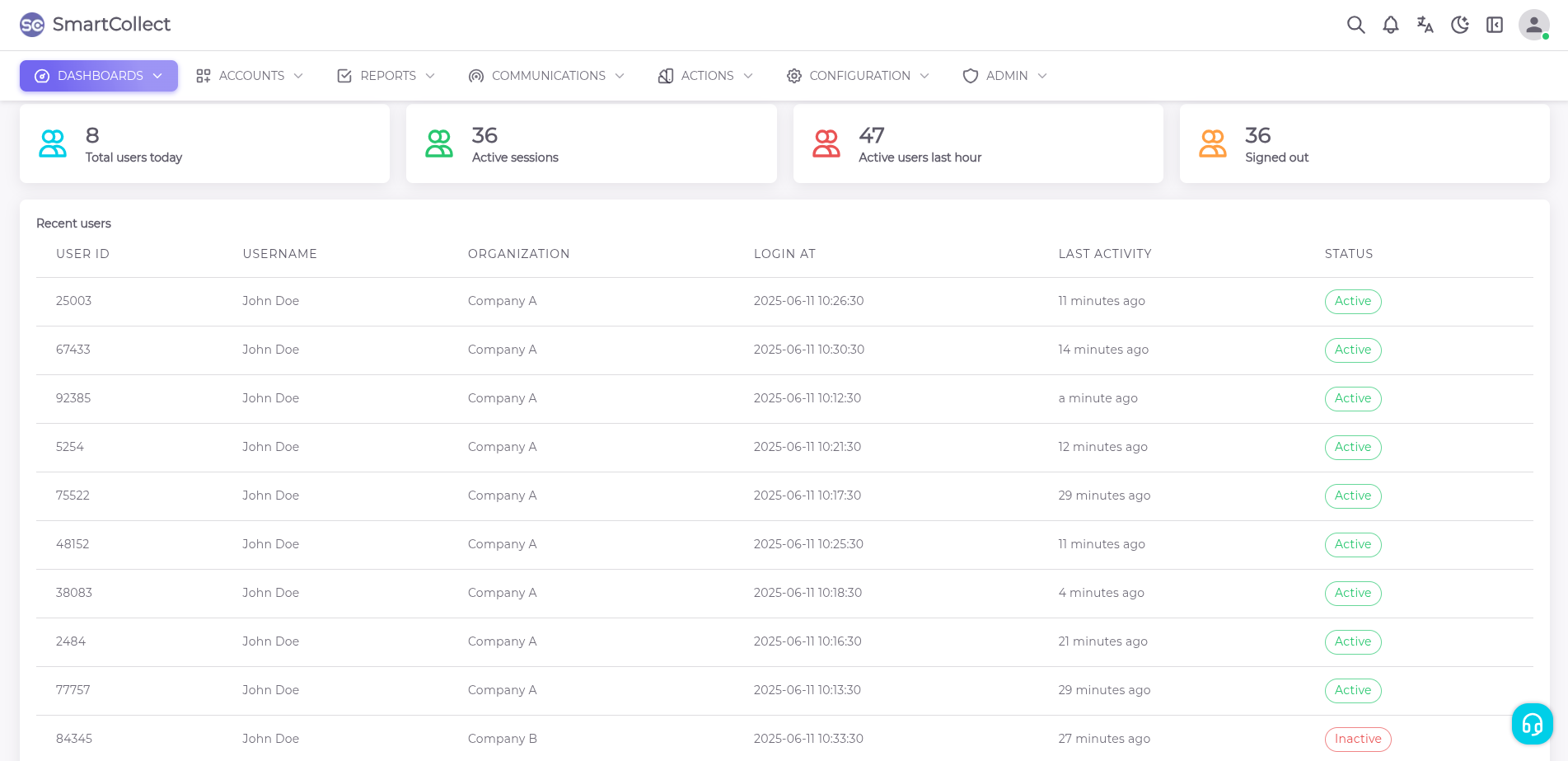Expand the Configuration menu
The height and width of the screenshot is (761, 1568).
click(x=858, y=76)
